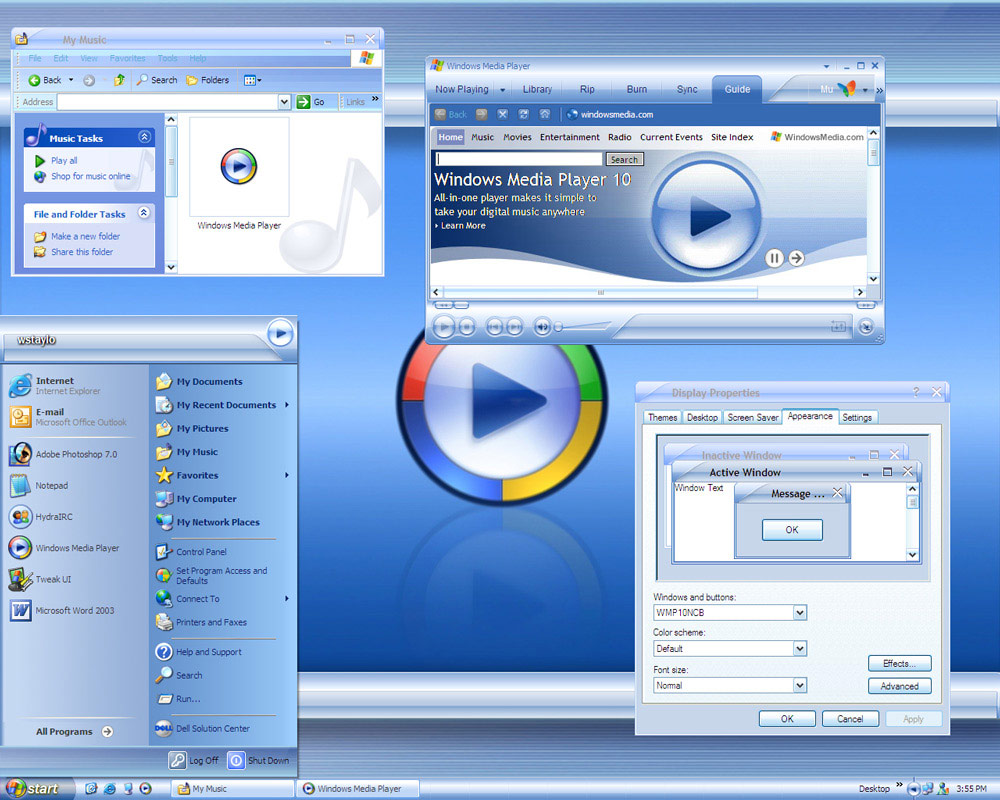Expand the Favorites submenu in Start menu
The height and width of the screenshot is (800, 1000).
(x=287, y=475)
